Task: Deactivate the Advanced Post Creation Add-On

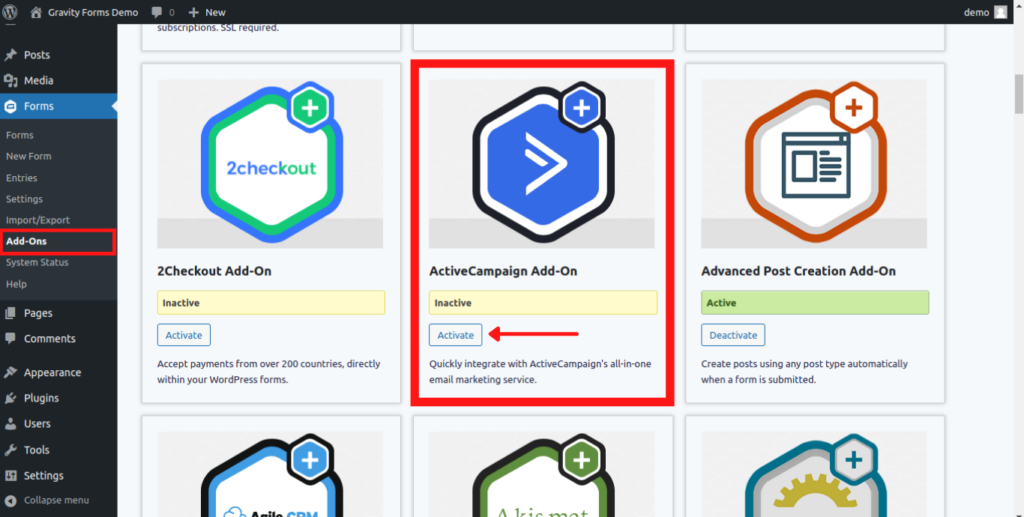Action: coord(733,335)
